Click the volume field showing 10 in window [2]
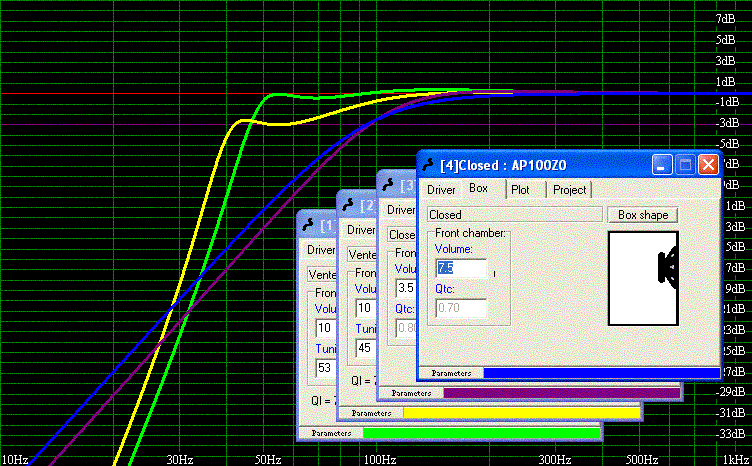This screenshot has width=752, height=466. point(366,308)
